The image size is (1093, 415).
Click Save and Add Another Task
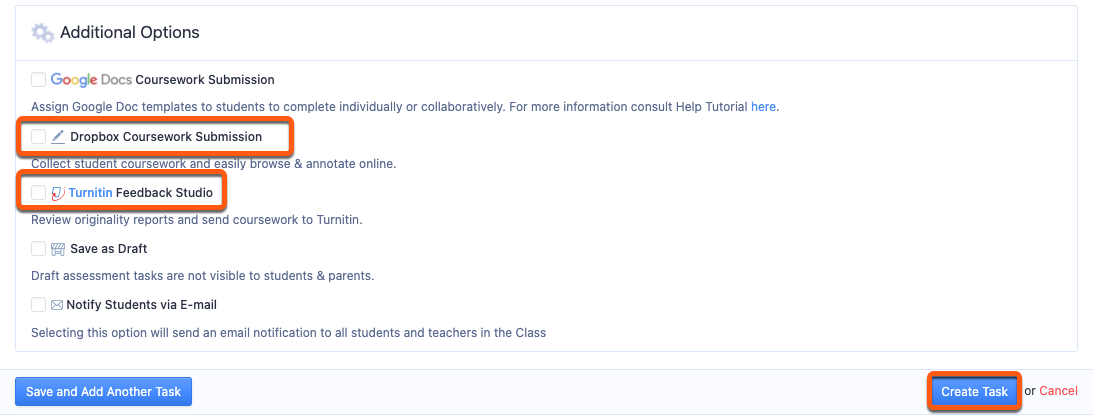(x=103, y=392)
